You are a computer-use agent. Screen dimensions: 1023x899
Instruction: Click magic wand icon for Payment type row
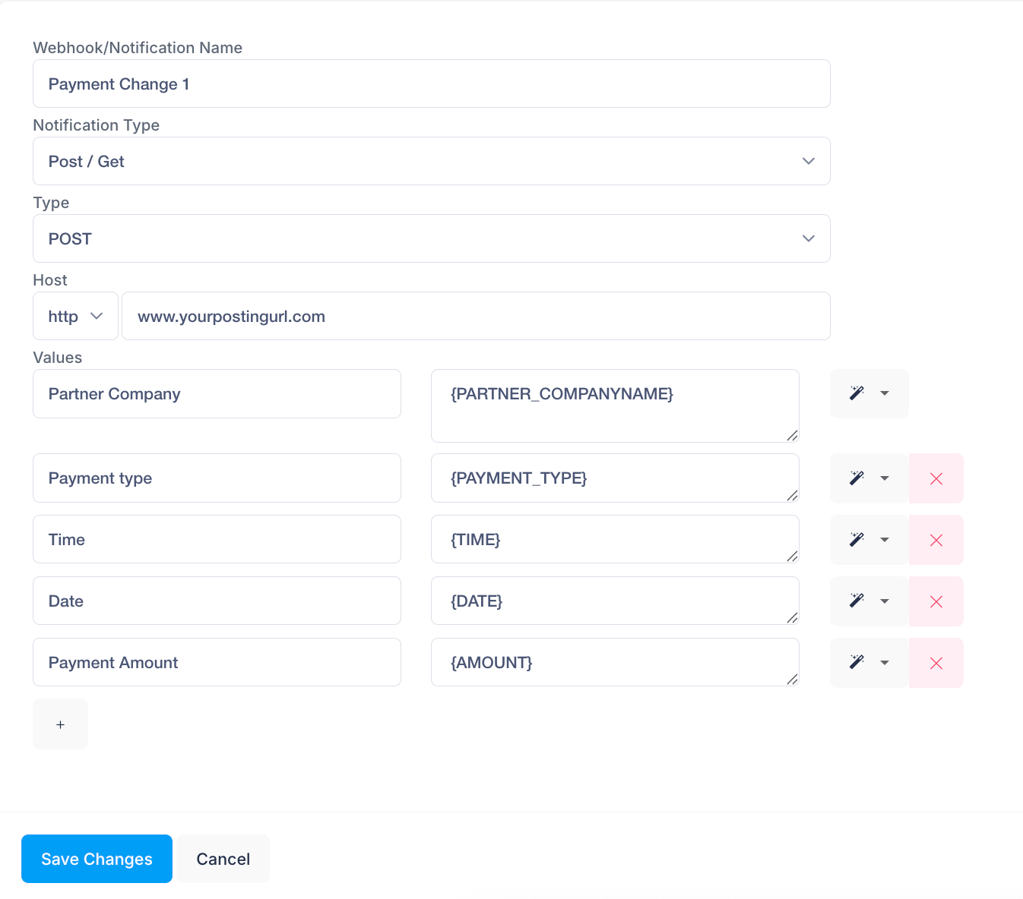point(857,478)
